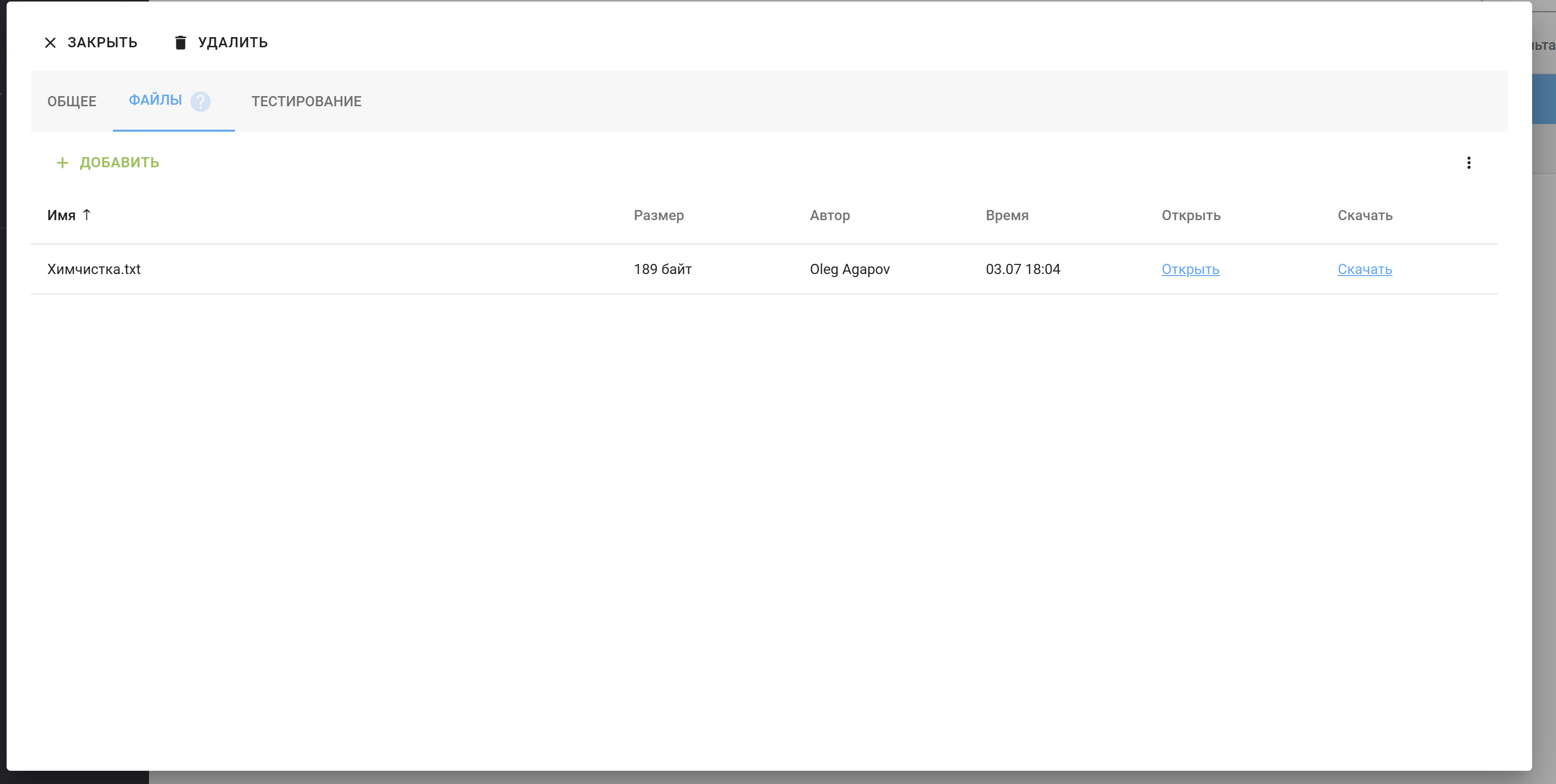Click the X close icon
Viewport: 1556px width, 784px height.
(50, 43)
